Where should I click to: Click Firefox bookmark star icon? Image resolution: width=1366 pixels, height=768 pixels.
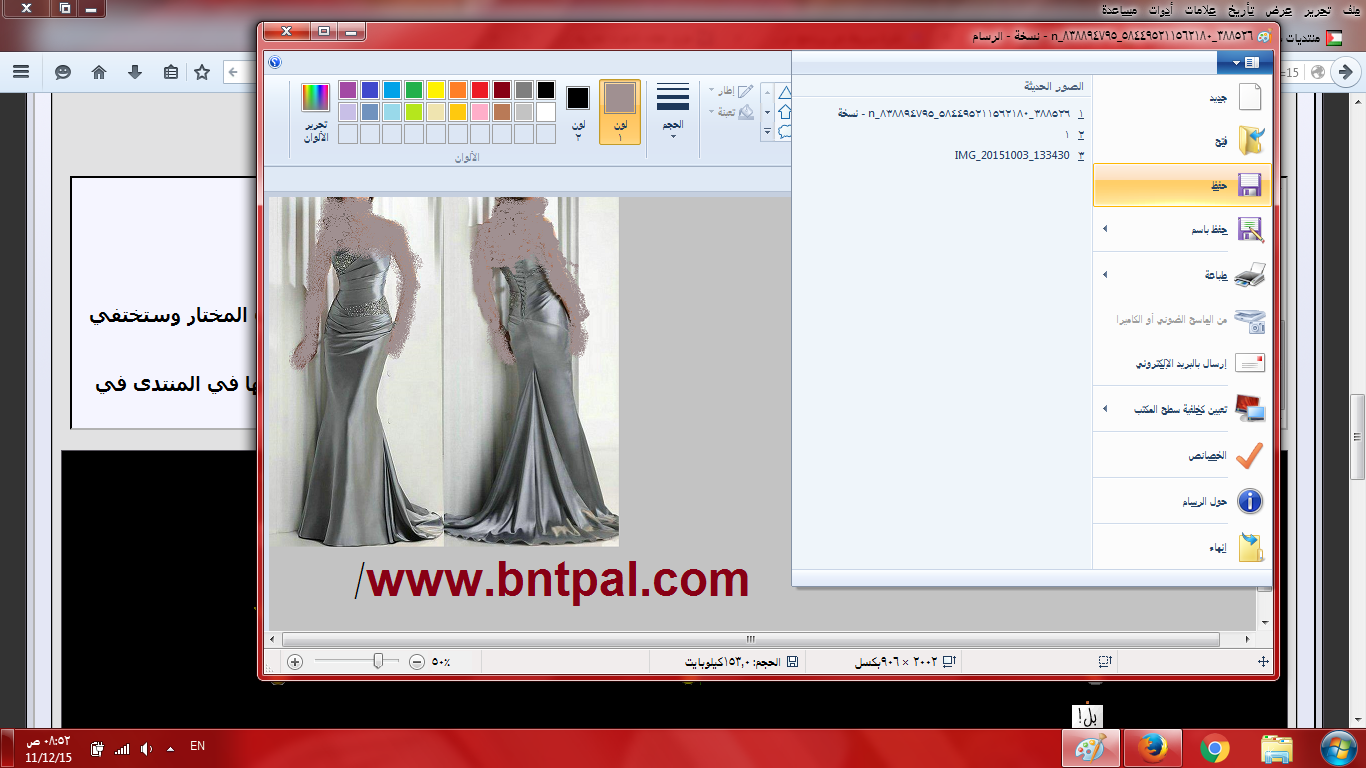tap(202, 72)
